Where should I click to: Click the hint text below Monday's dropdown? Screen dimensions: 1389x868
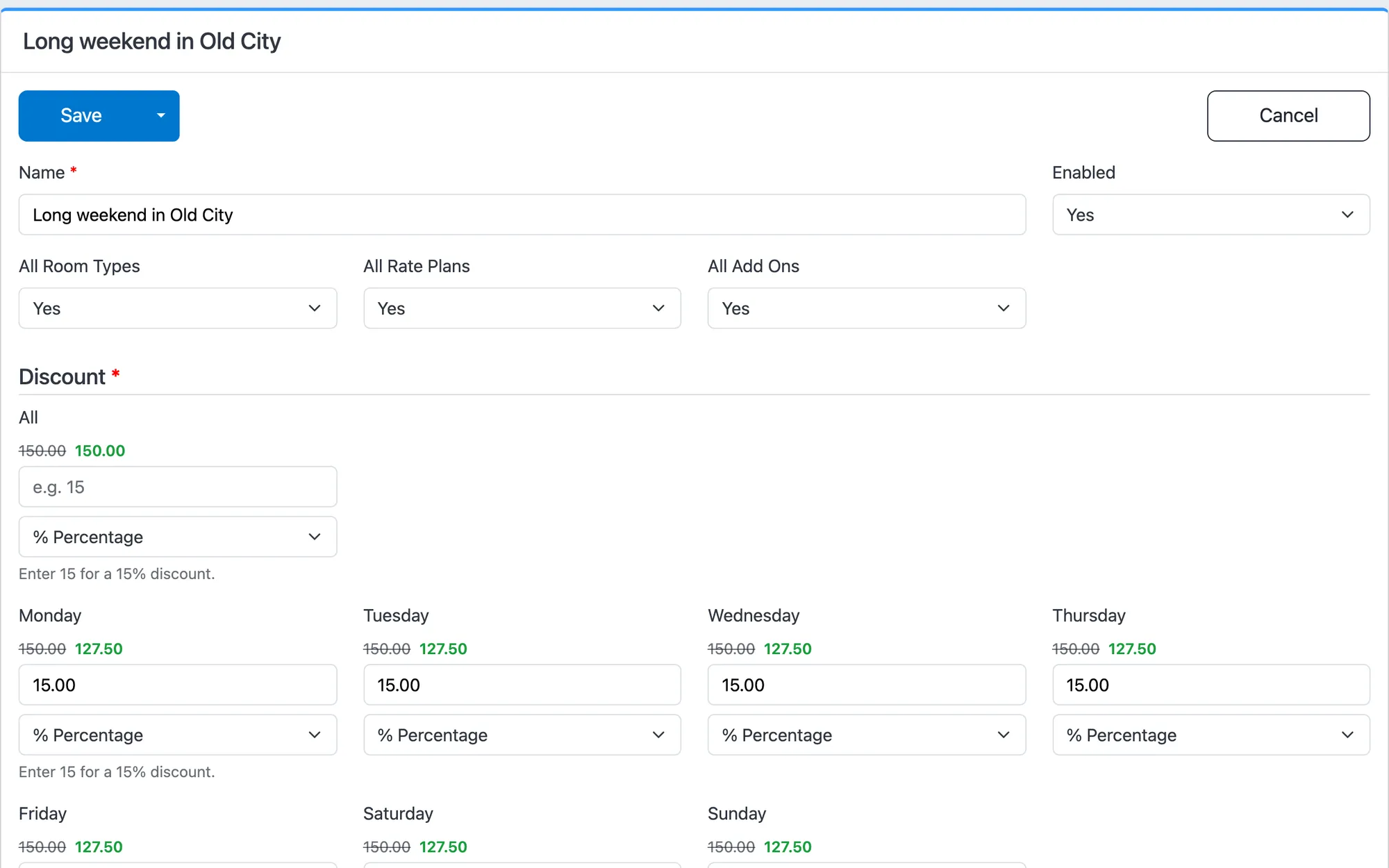[117, 771]
